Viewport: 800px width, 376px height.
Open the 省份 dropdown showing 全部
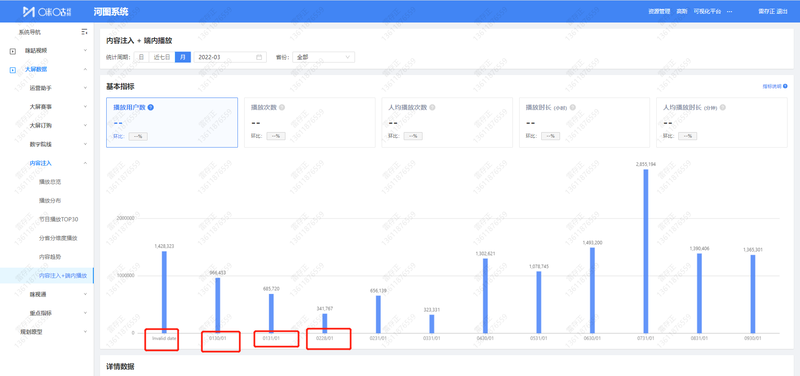(x=323, y=57)
